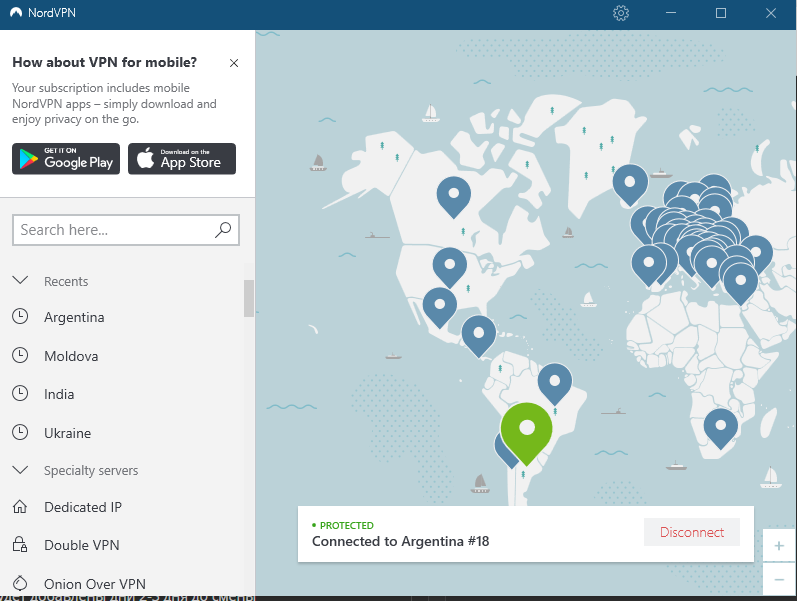Open the Google Play download badge
Image resolution: width=797 pixels, height=601 pixels.
[66, 159]
